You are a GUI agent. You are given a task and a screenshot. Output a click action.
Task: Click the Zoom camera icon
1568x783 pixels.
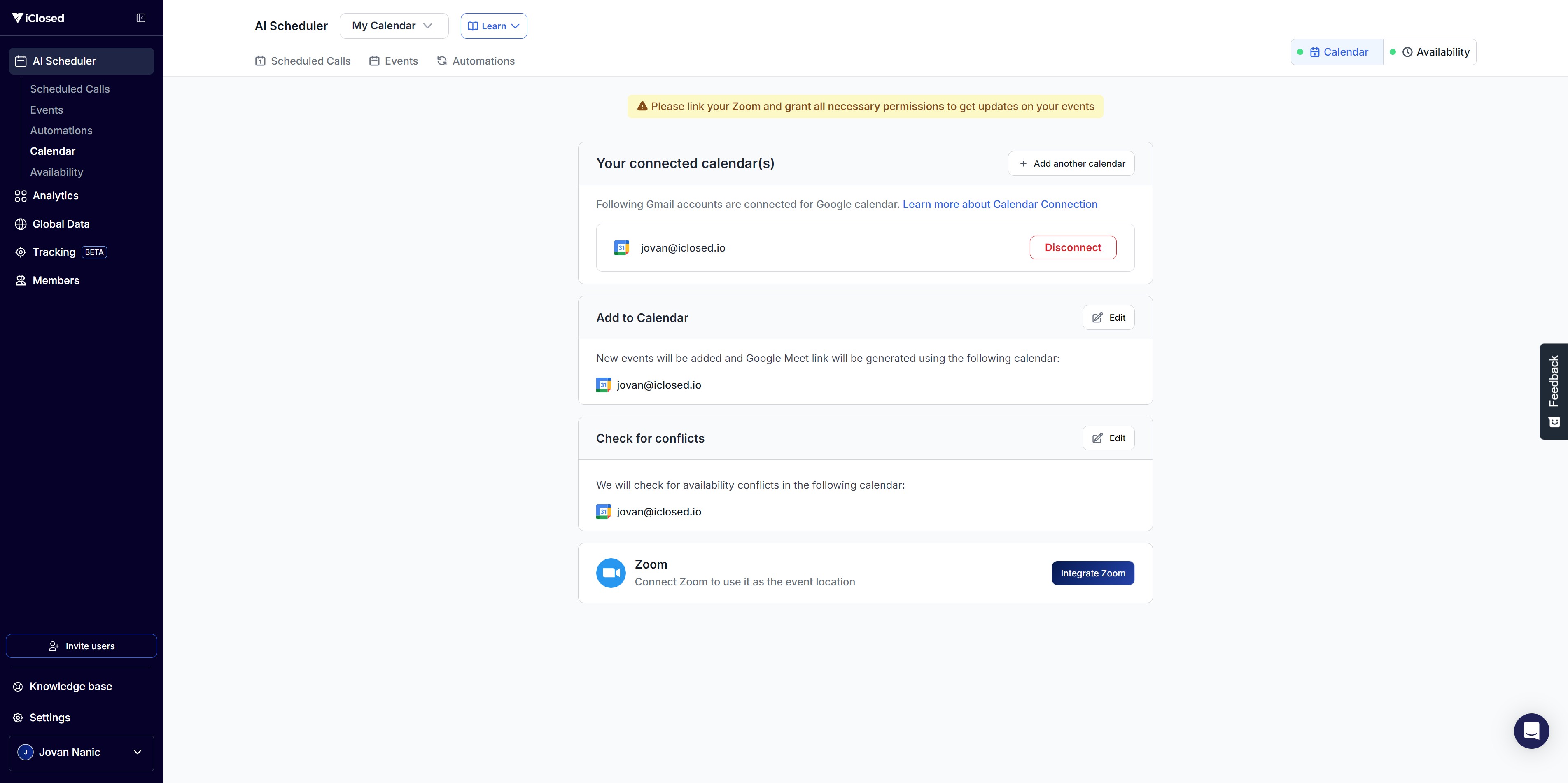[x=611, y=573]
